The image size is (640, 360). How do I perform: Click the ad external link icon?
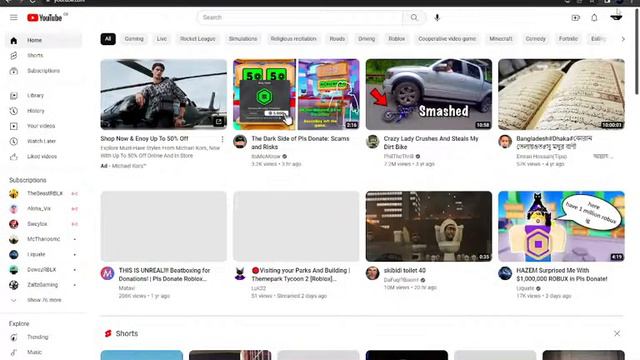coord(219,121)
